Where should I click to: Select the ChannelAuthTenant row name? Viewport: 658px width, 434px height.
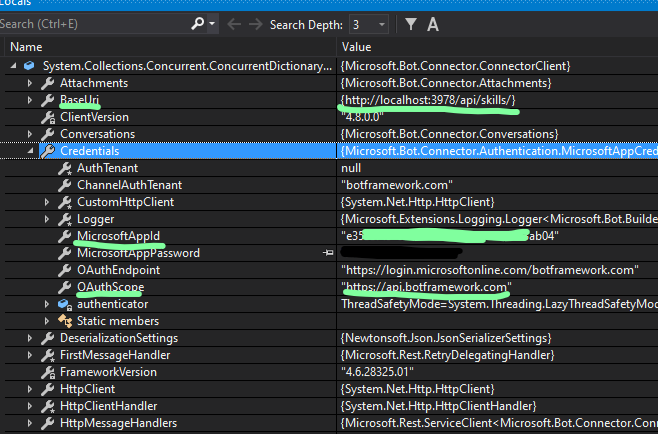[130, 185]
